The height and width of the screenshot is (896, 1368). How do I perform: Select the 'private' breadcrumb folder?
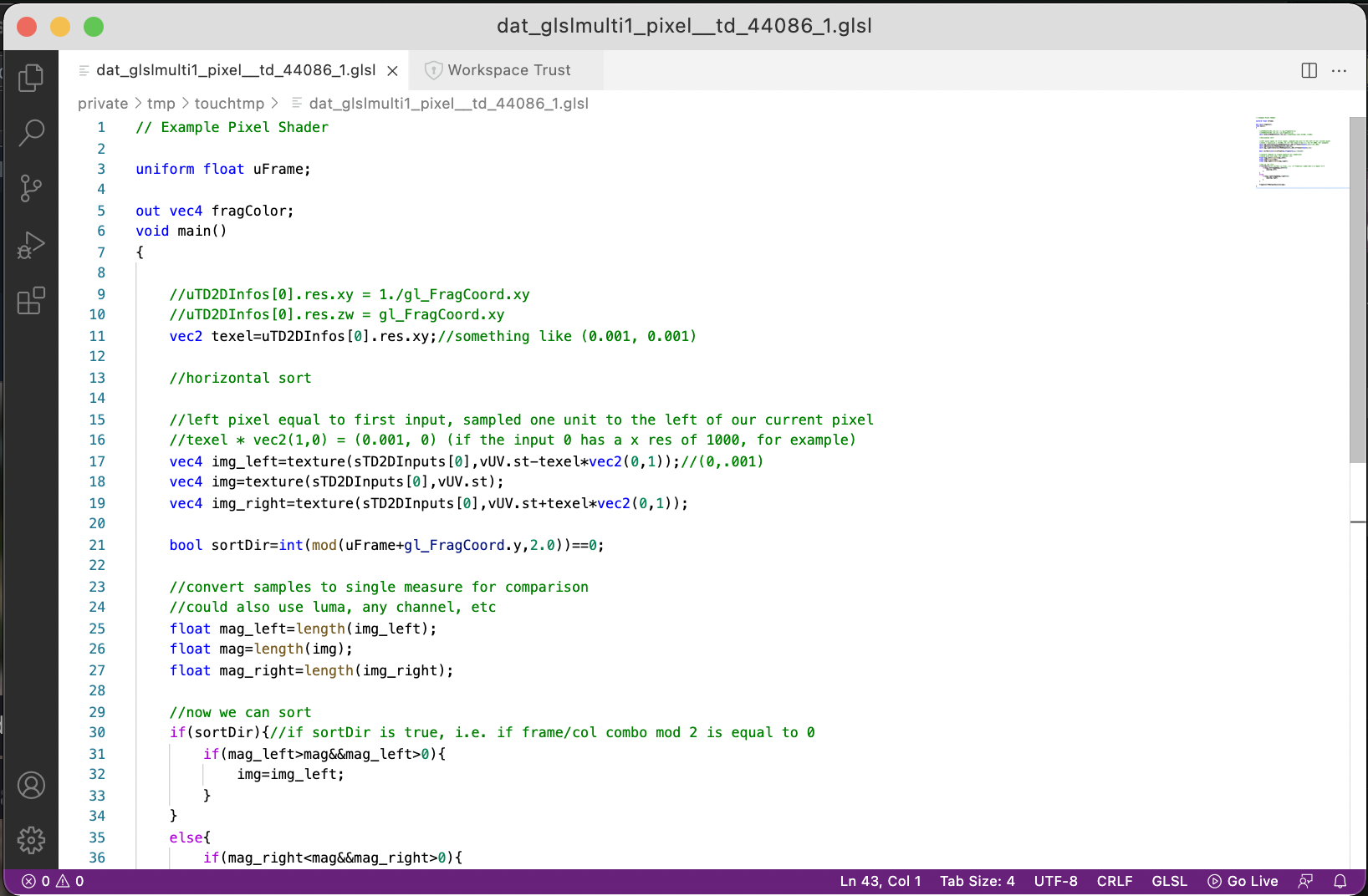103,104
